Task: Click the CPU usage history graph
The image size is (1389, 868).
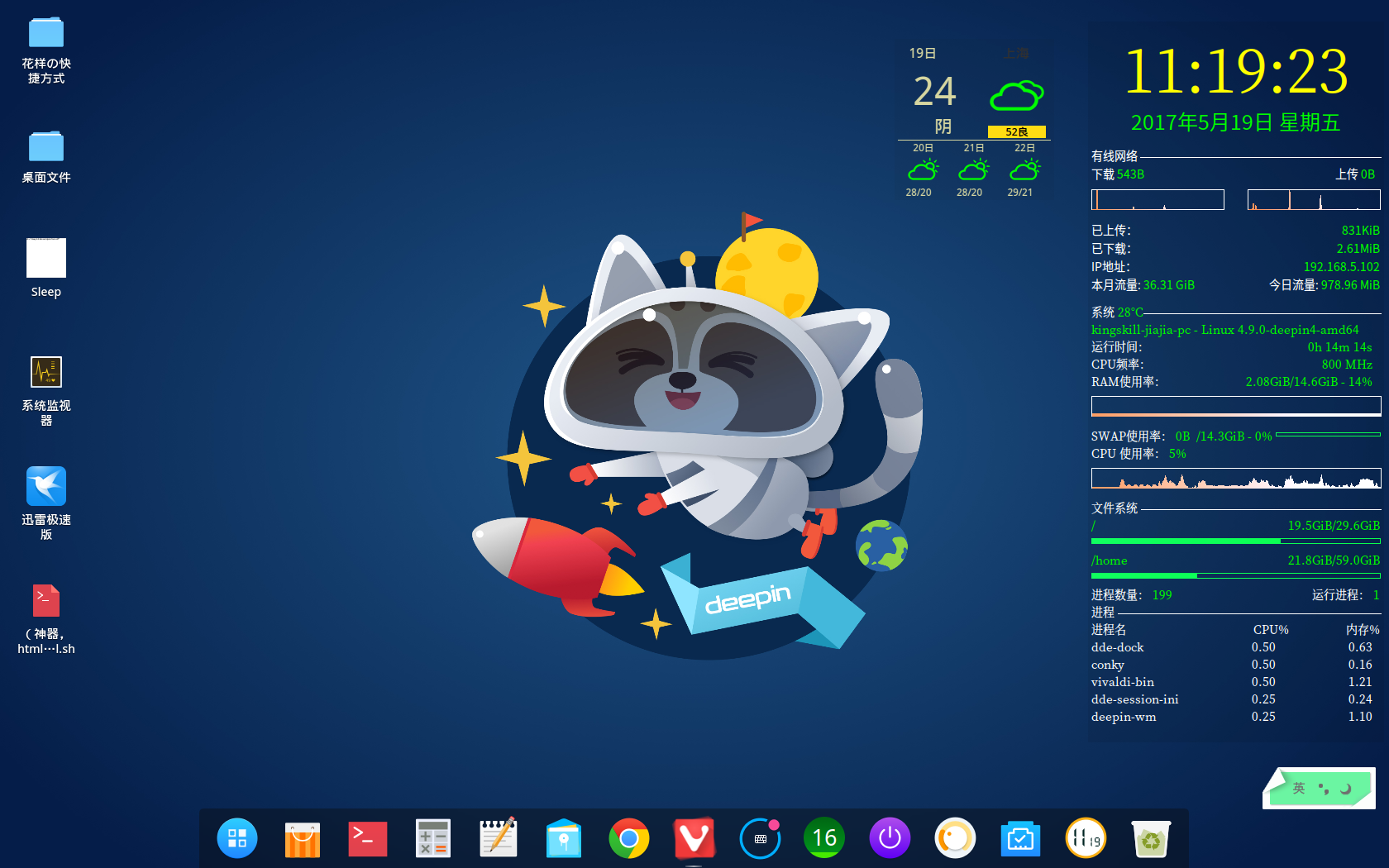Action: pyautogui.click(x=1236, y=479)
